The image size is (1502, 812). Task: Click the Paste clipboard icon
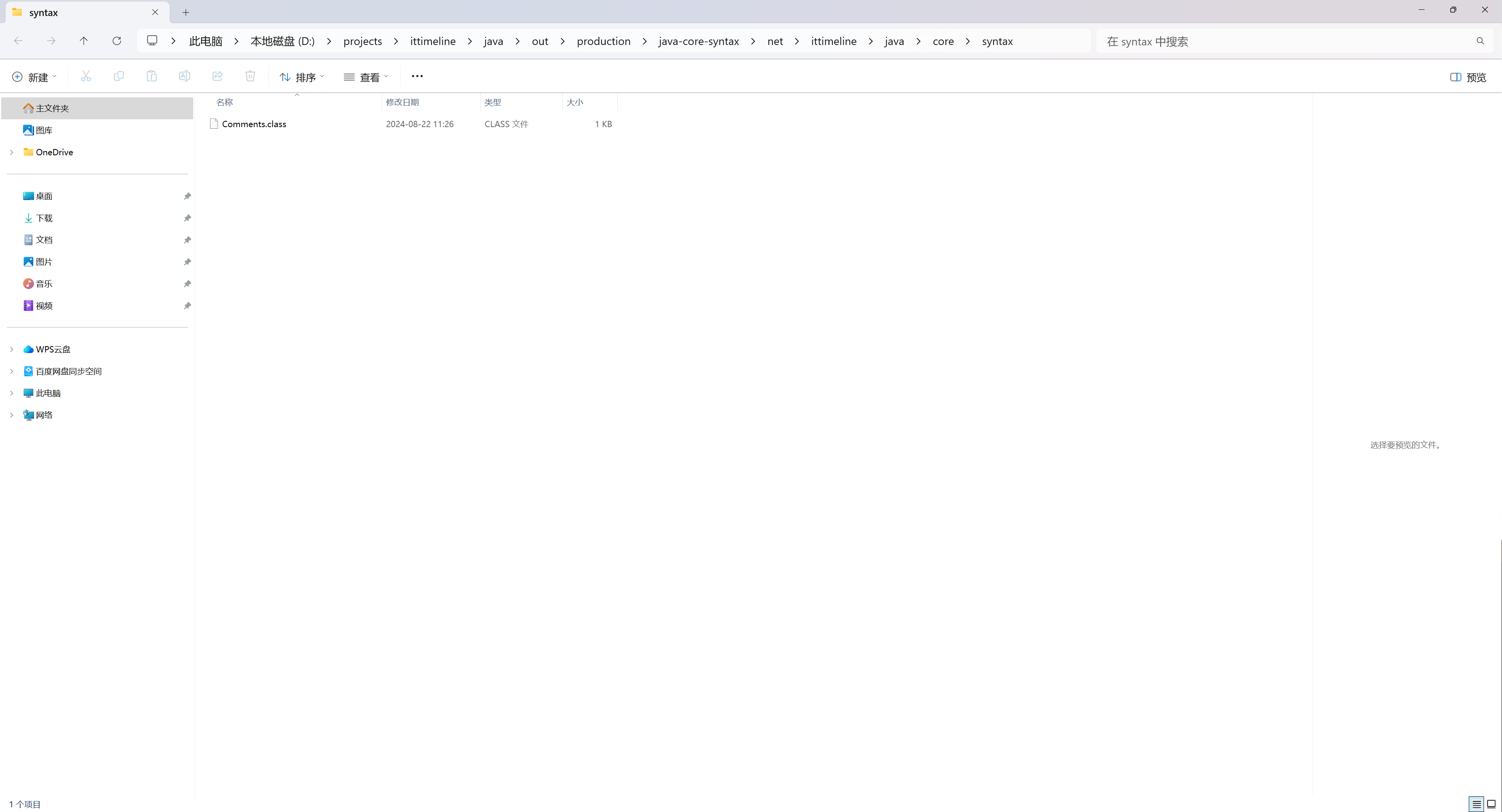(x=152, y=76)
